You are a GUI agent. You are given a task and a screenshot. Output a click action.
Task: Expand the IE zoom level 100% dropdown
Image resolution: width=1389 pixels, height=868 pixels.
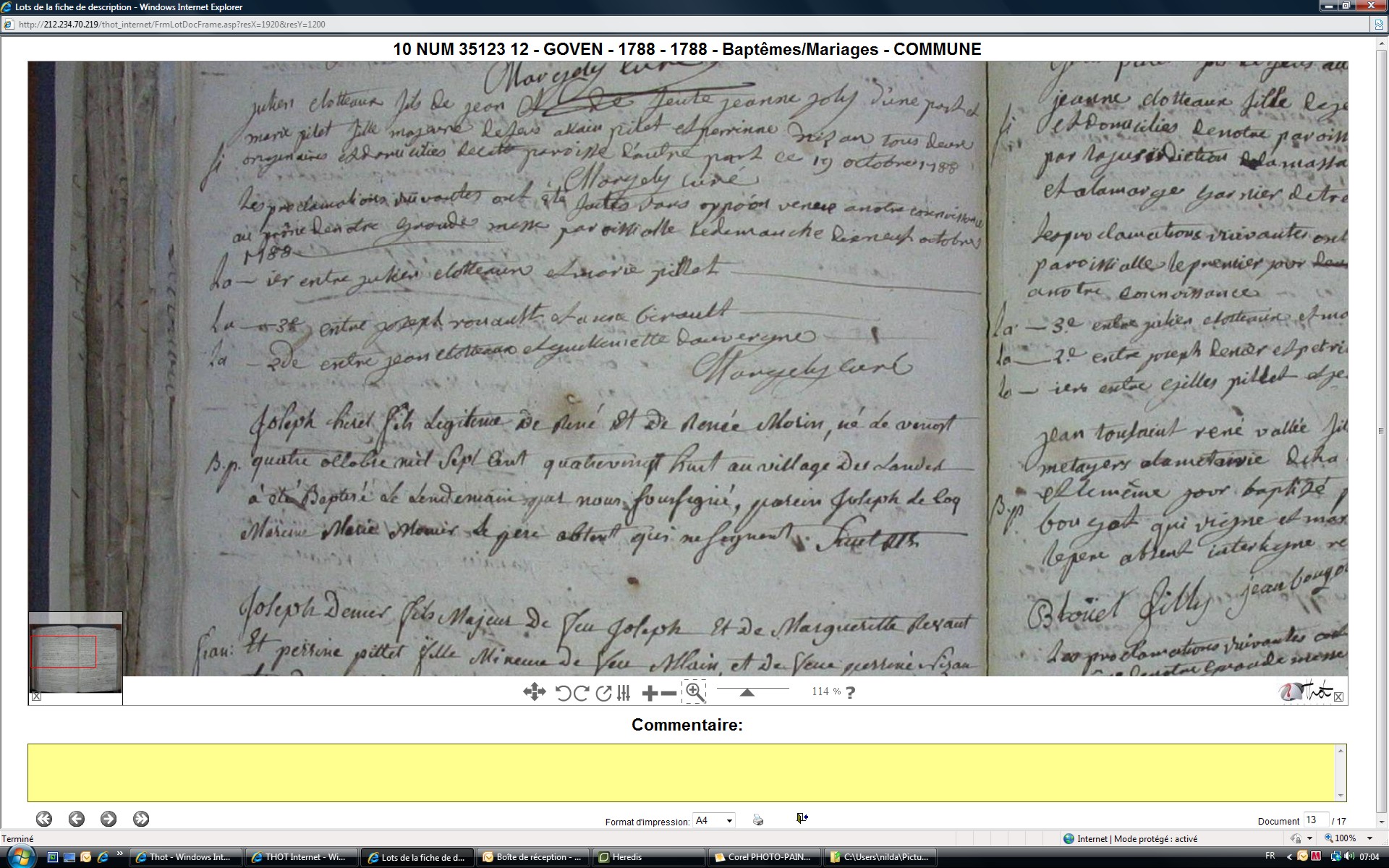pos(1369,838)
